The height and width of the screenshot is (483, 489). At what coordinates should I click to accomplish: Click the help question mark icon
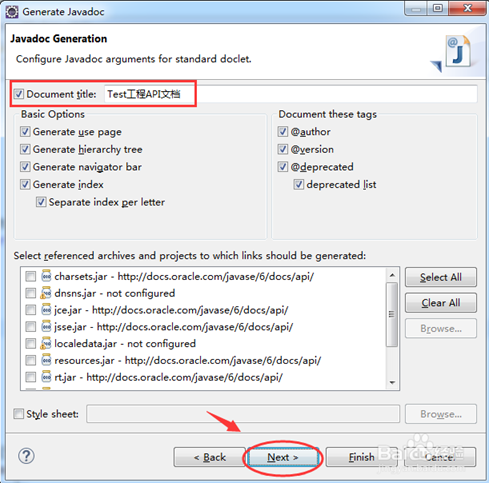26,456
